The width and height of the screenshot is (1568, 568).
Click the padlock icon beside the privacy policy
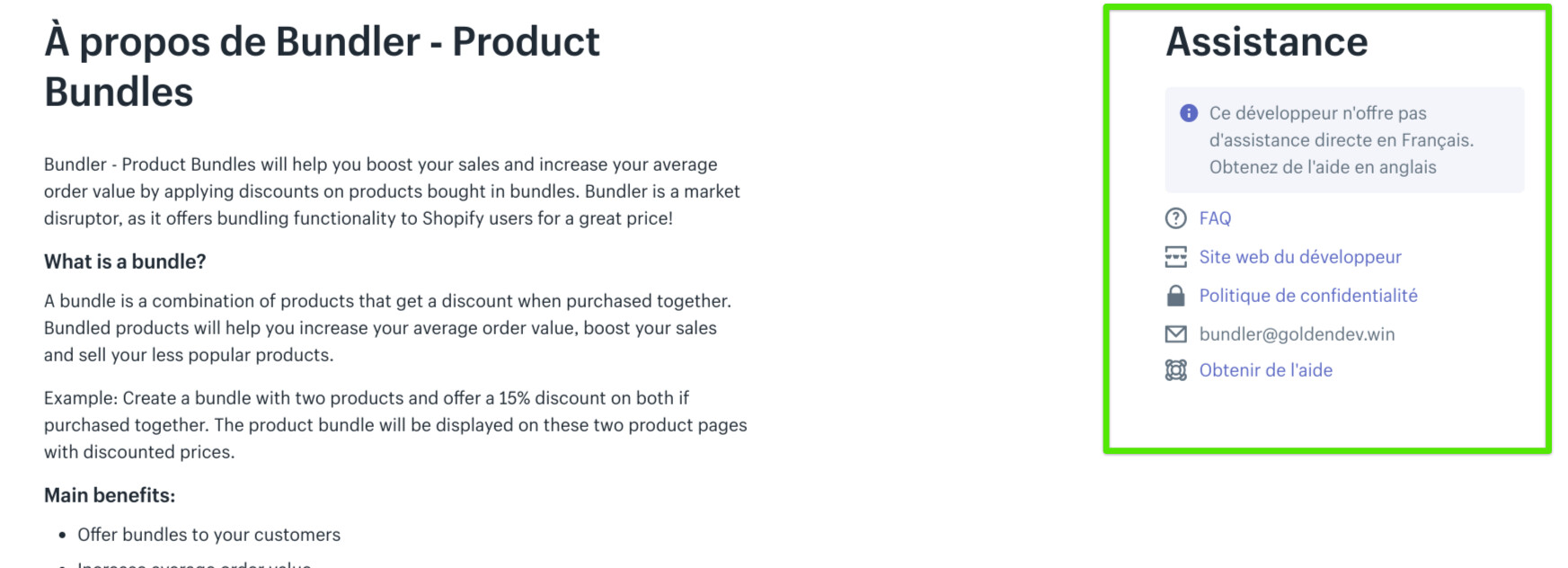pyautogui.click(x=1175, y=296)
